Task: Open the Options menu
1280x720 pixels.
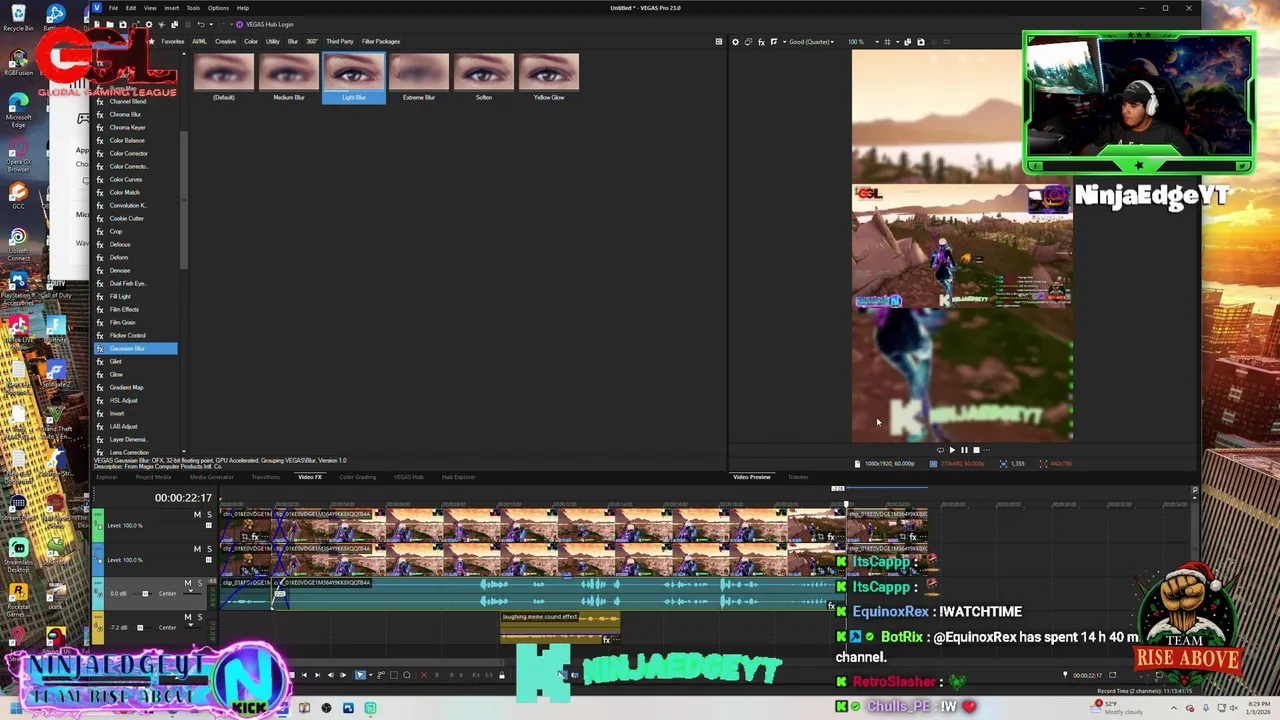Action: (x=218, y=8)
